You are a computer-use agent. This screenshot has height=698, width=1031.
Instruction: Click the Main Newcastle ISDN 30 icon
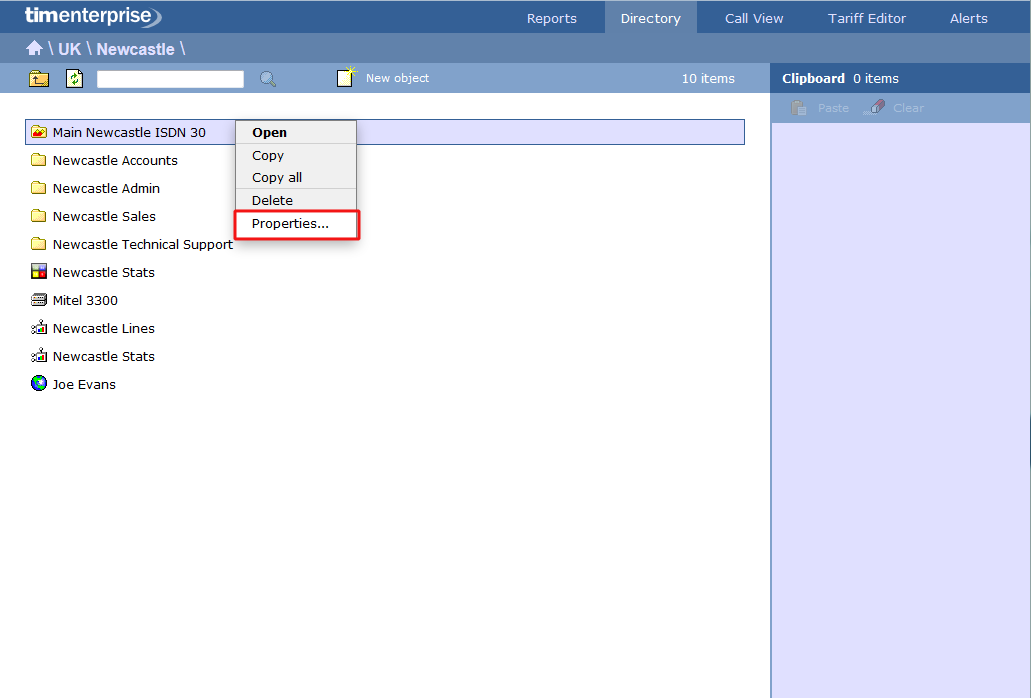pyautogui.click(x=39, y=132)
